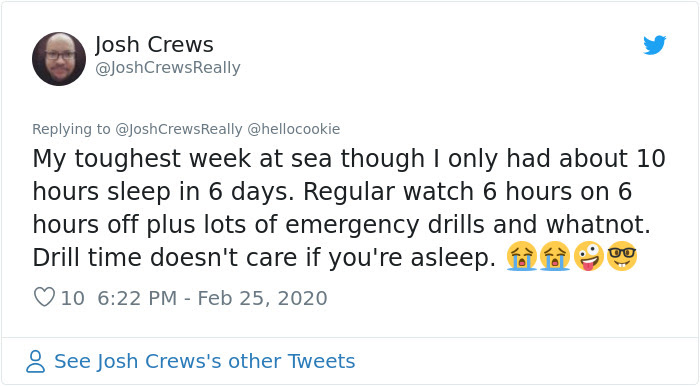700x386 pixels.
Task: Click See Josh Crews's other Tweets
Action: click(x=204, y=361)
